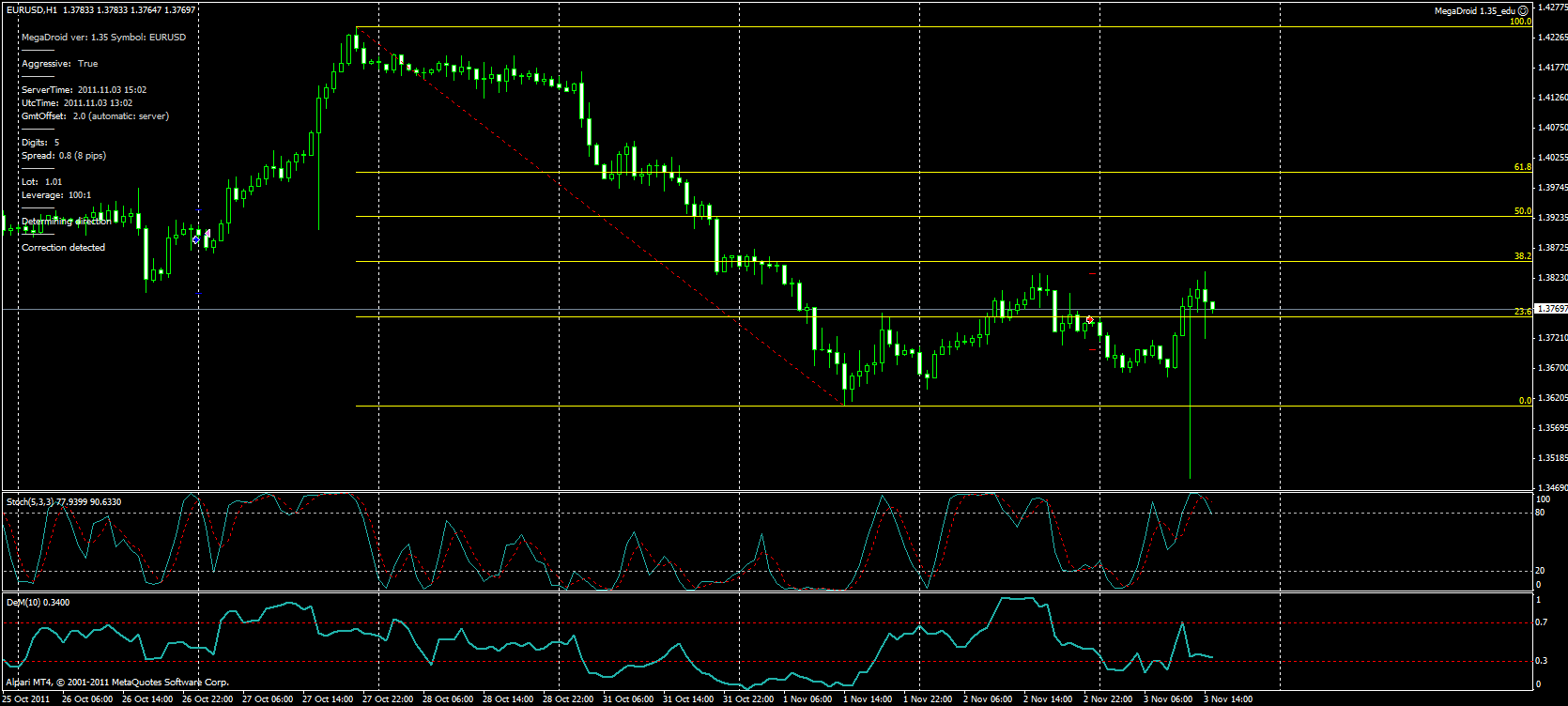
Task: Click the '25 Oct 2011' date on time axis
Action: 26,699
